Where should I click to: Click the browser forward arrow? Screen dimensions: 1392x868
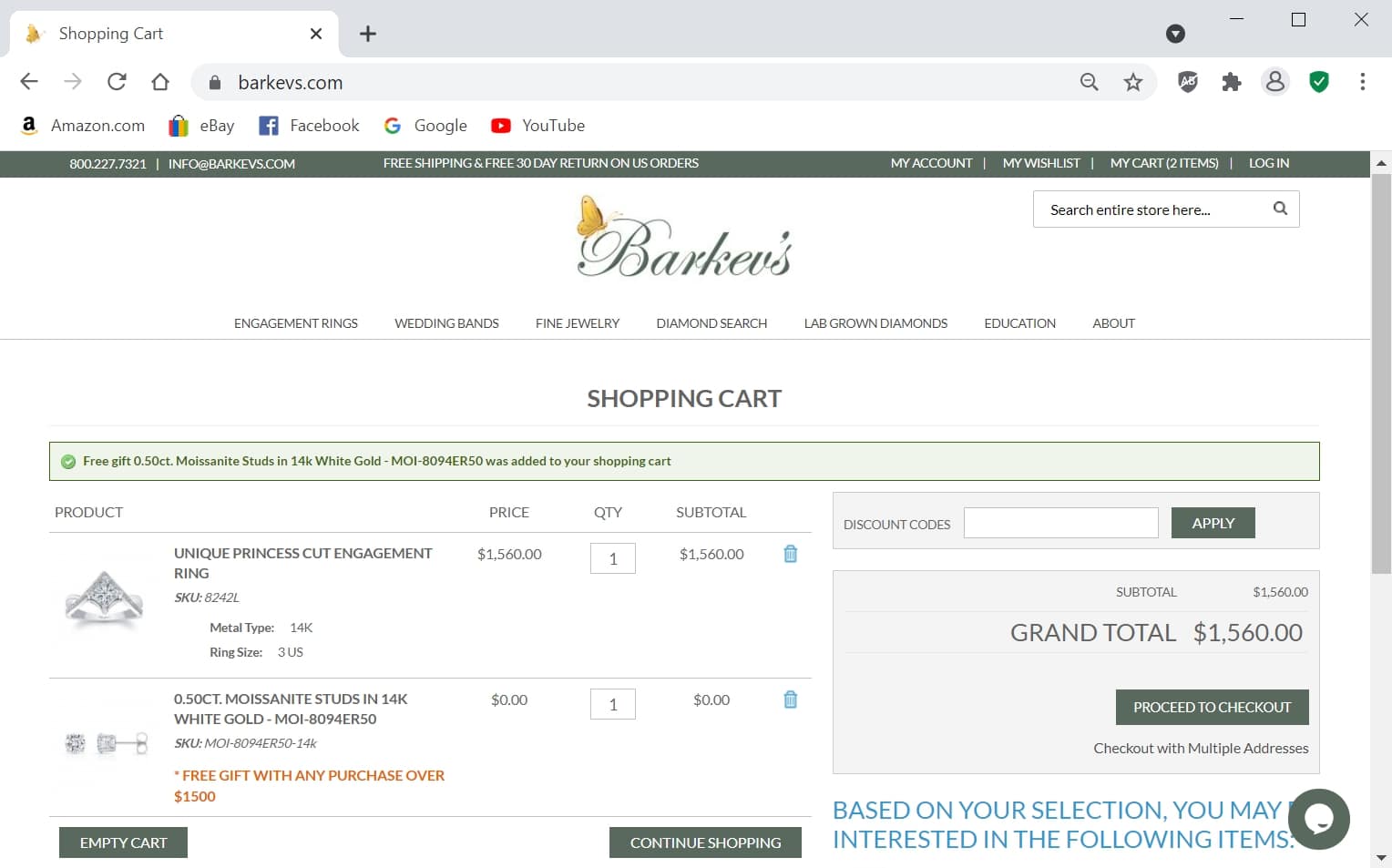click(x=73, y=82)
